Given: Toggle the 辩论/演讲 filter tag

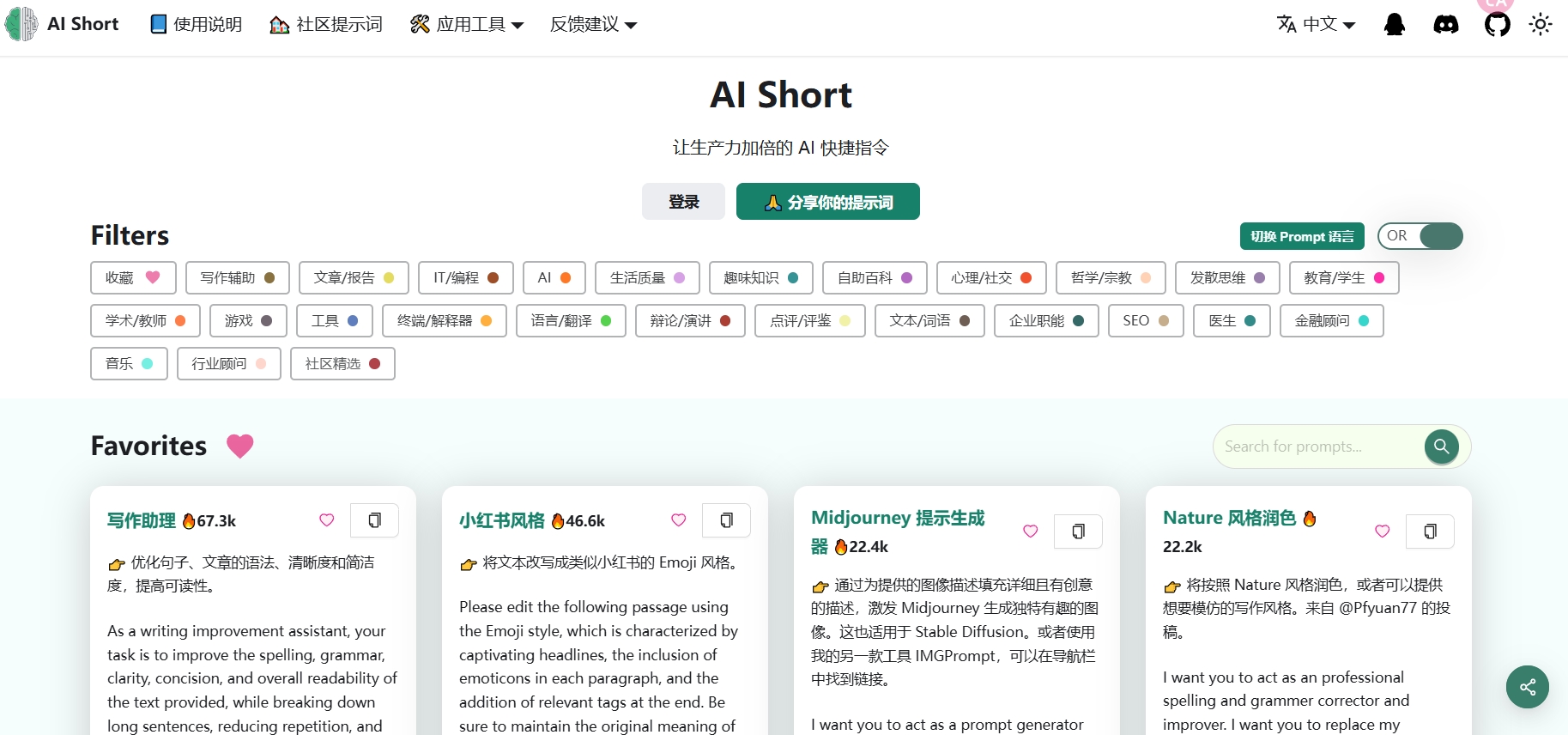Looking at the screenshot, I should pos(690,321).
